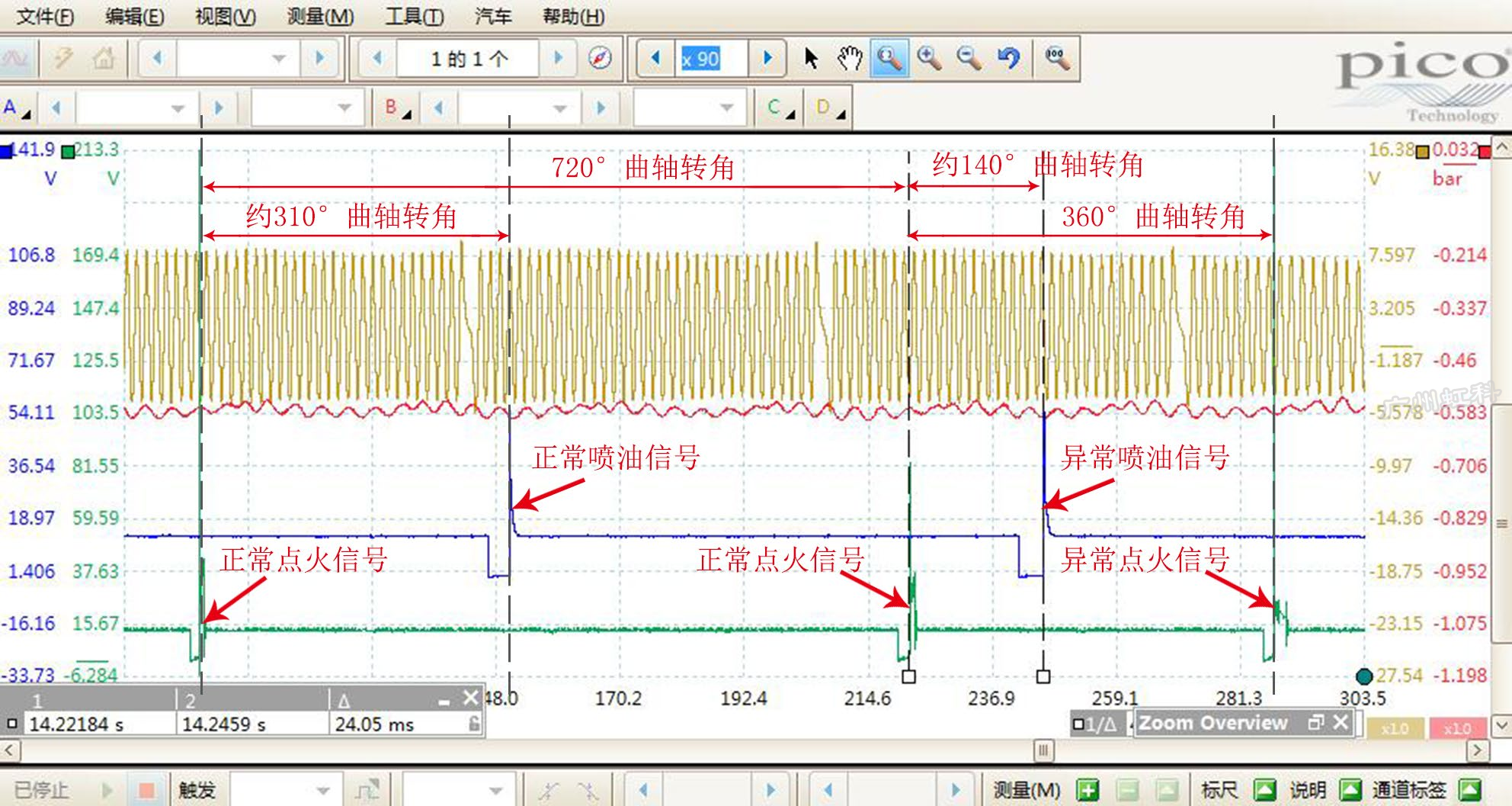Open channel B range dropdown
Screen dimensions: 1512x806
(560, 108)
